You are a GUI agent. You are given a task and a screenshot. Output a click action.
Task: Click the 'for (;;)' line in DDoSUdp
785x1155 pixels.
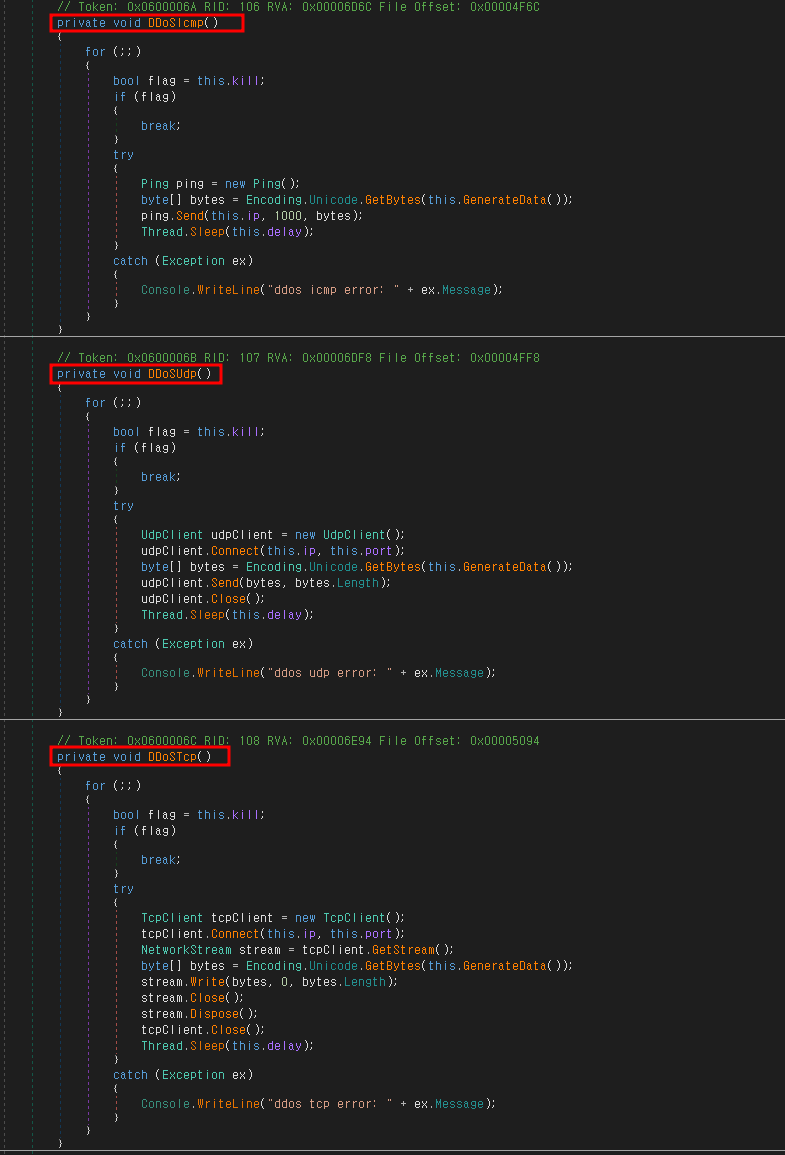coord(113,403)
